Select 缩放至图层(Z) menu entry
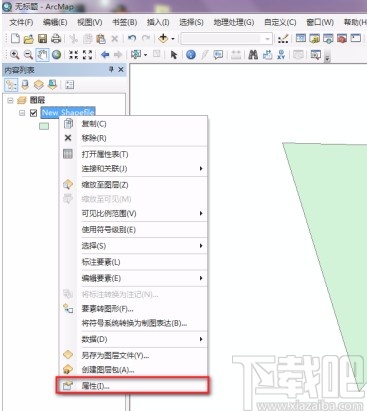 coord(134,185)
